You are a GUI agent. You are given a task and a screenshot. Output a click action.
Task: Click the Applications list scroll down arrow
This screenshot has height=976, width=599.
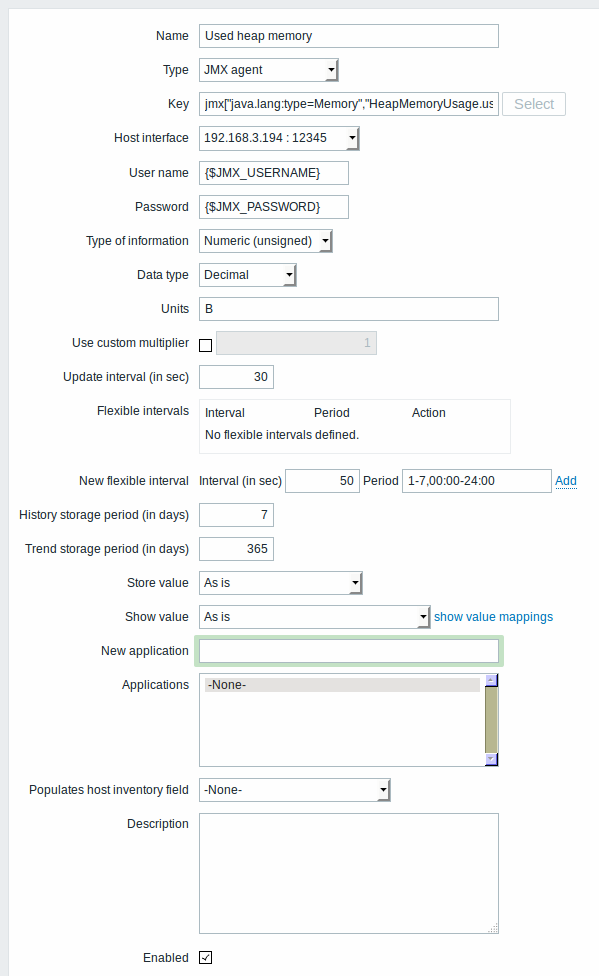[491, 759]
